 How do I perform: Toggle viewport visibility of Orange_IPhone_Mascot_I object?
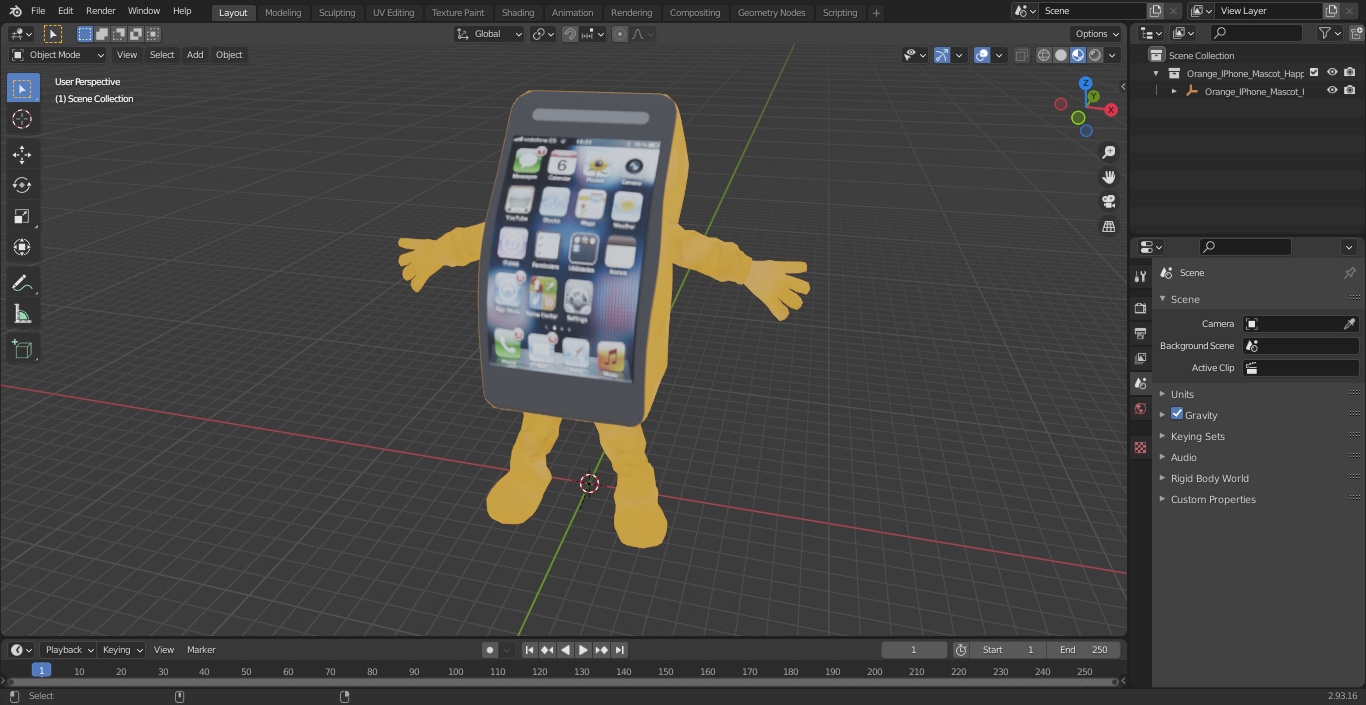(1332, 90)
